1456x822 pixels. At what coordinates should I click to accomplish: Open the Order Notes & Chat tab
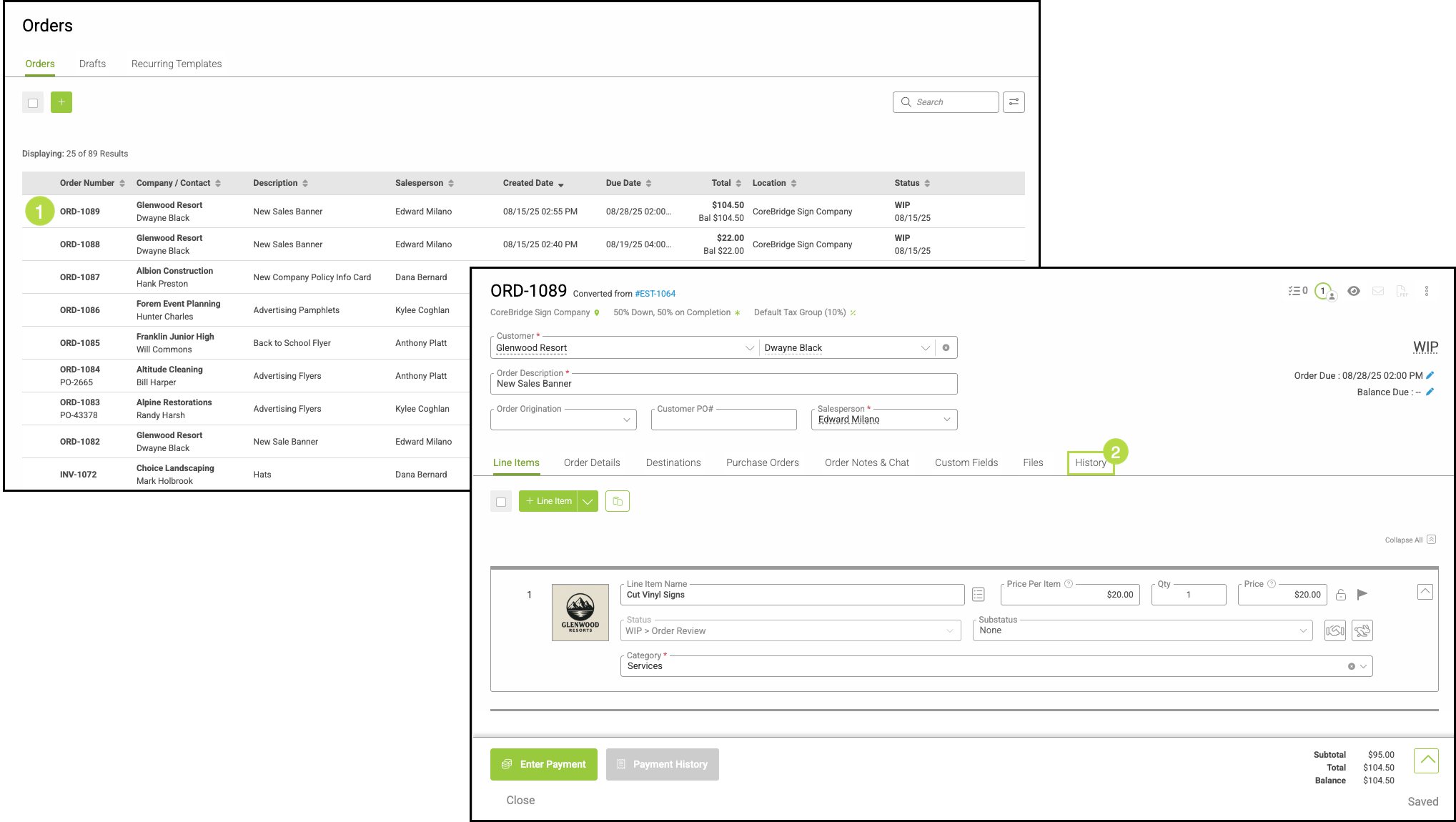pos(866,462)
